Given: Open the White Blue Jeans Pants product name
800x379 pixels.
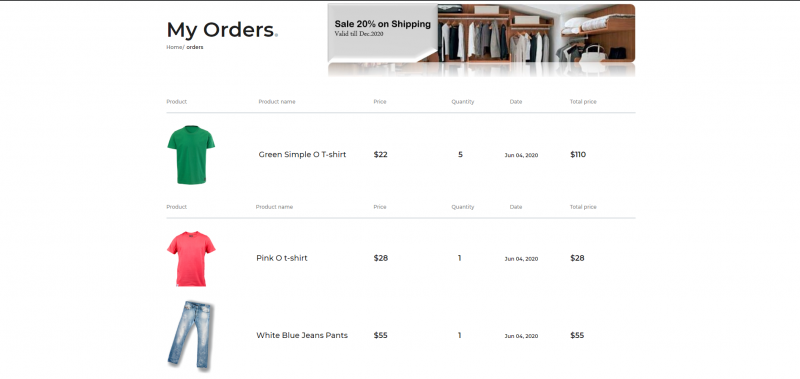Looking at the screenshot, I should [302, 335].
